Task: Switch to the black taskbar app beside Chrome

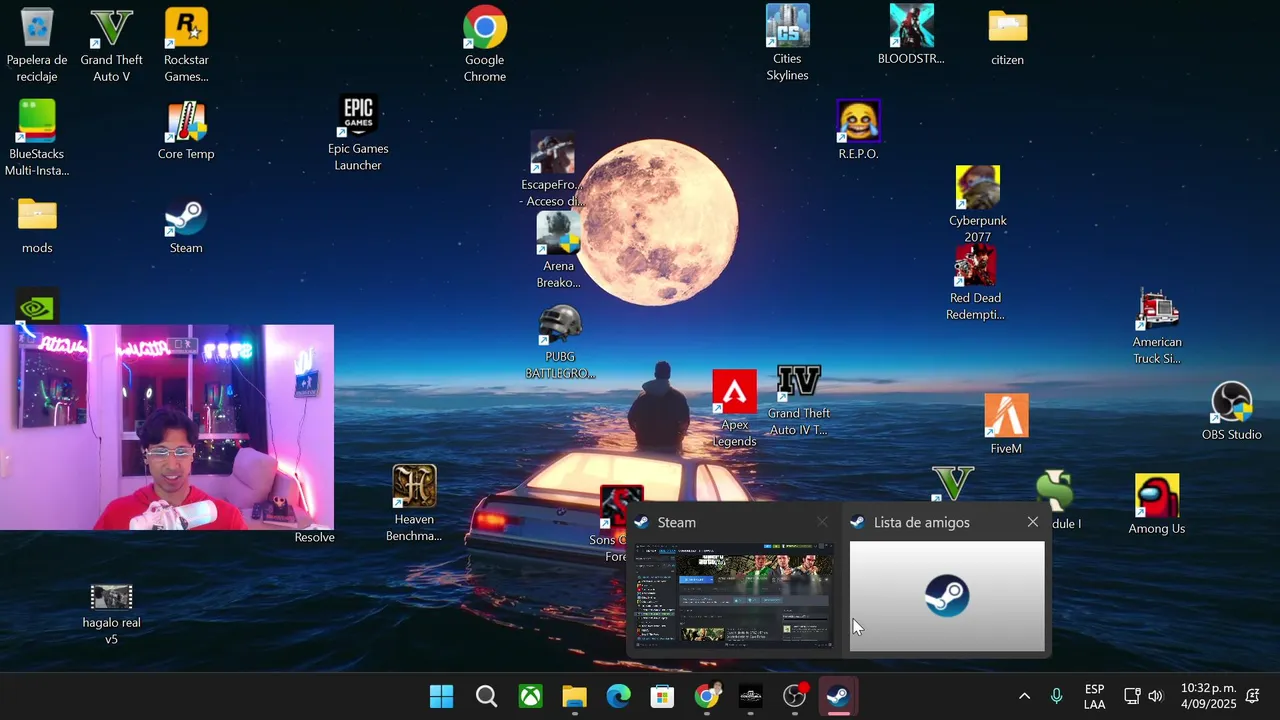Action: [x=751, y=696]
